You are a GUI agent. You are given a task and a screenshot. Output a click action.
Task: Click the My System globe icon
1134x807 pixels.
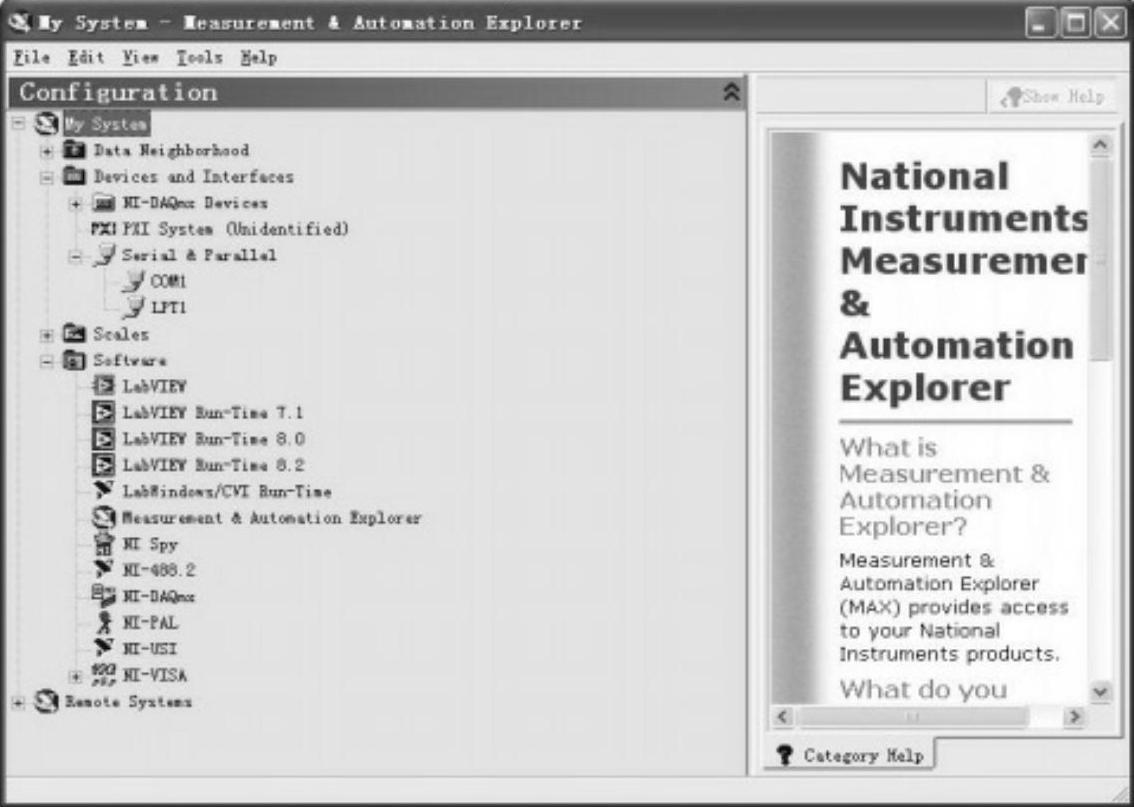click(47, 124)
